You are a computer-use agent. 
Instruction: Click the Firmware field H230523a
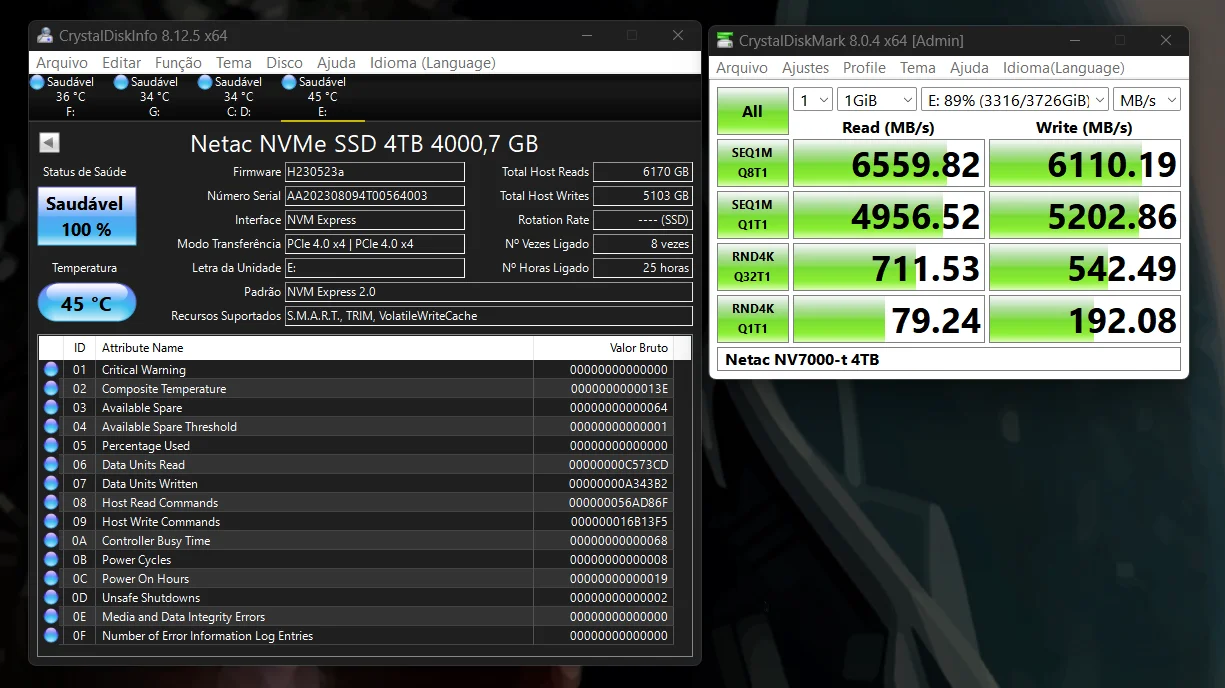tap(375, 172)
